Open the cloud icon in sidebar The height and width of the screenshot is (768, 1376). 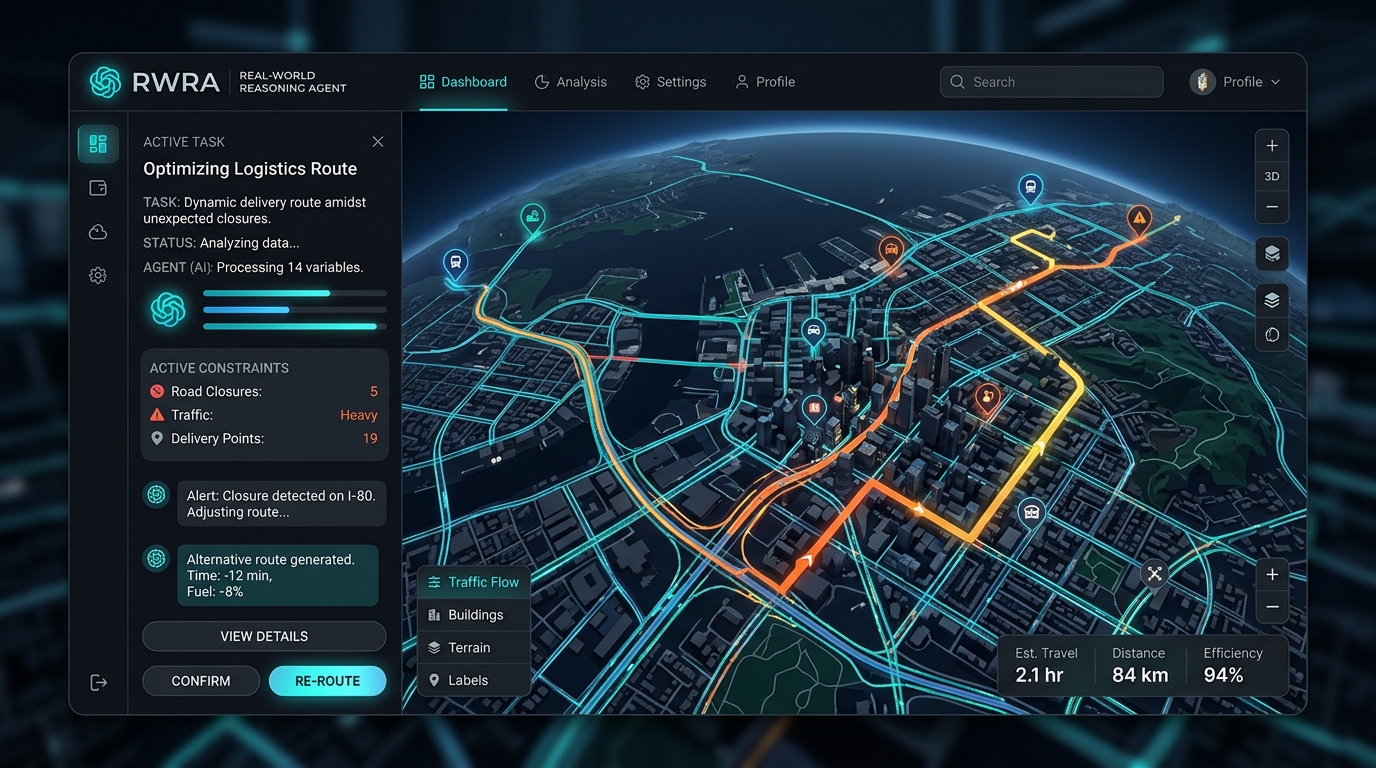98,232
